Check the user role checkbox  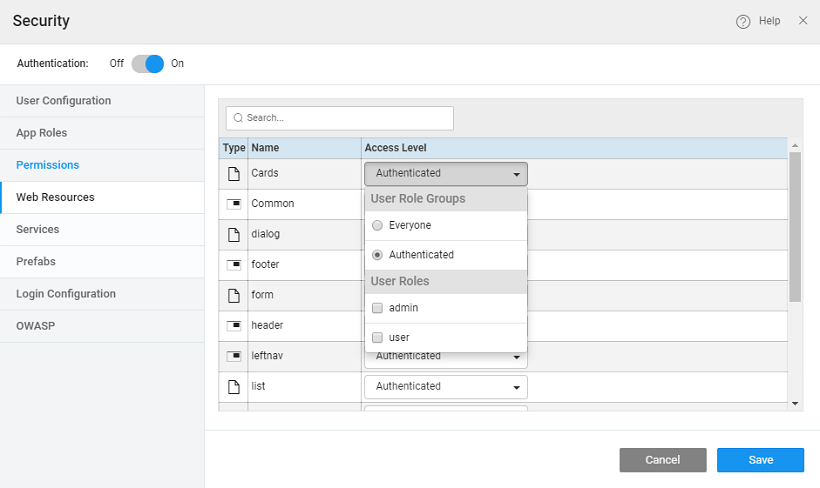tap(377, 338)
